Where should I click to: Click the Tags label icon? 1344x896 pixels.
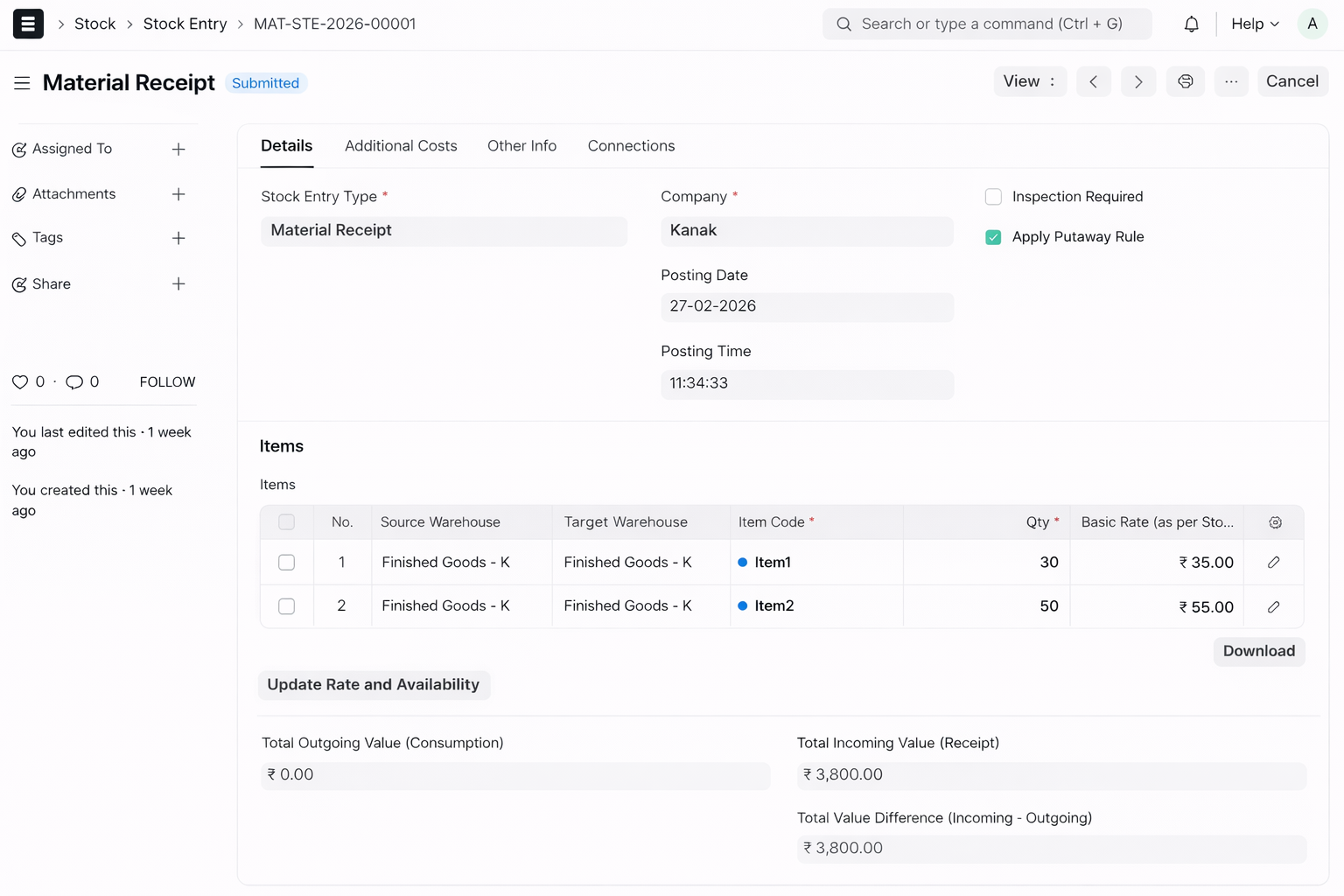point(19,239)
